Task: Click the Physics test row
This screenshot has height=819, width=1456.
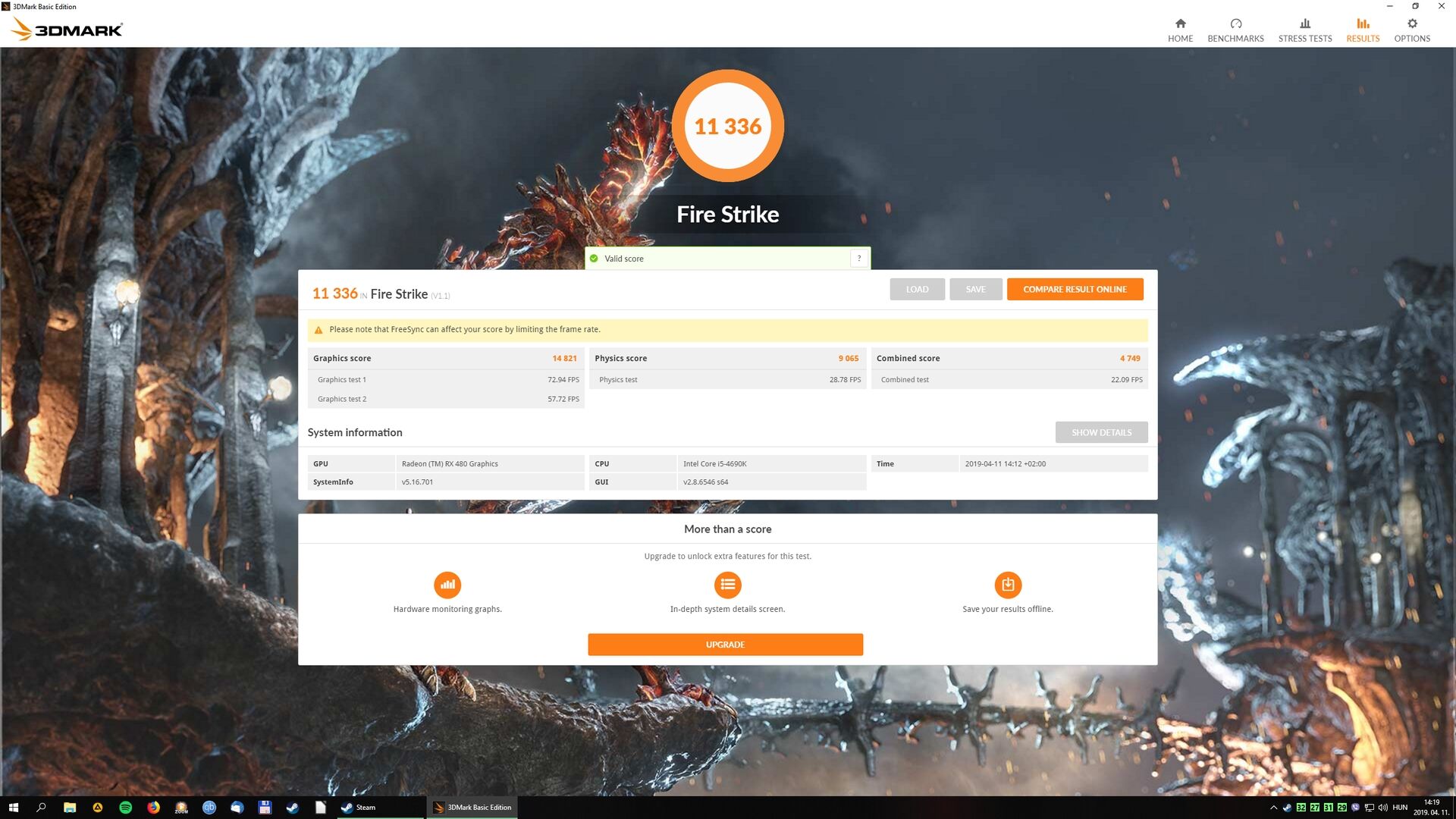Action: click(x=728, y=380)
